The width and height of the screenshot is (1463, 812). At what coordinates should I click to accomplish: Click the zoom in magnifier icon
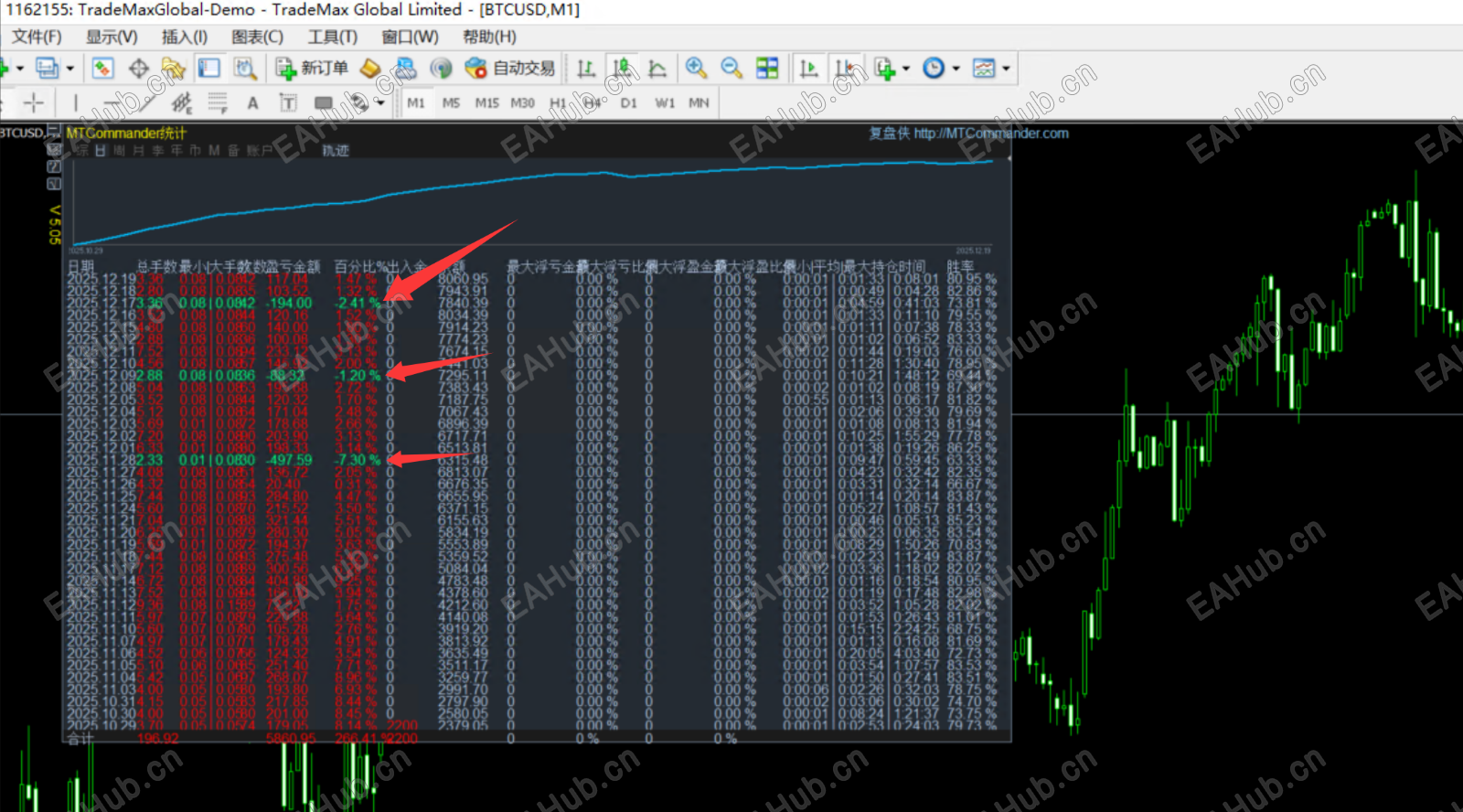(696, 69)
